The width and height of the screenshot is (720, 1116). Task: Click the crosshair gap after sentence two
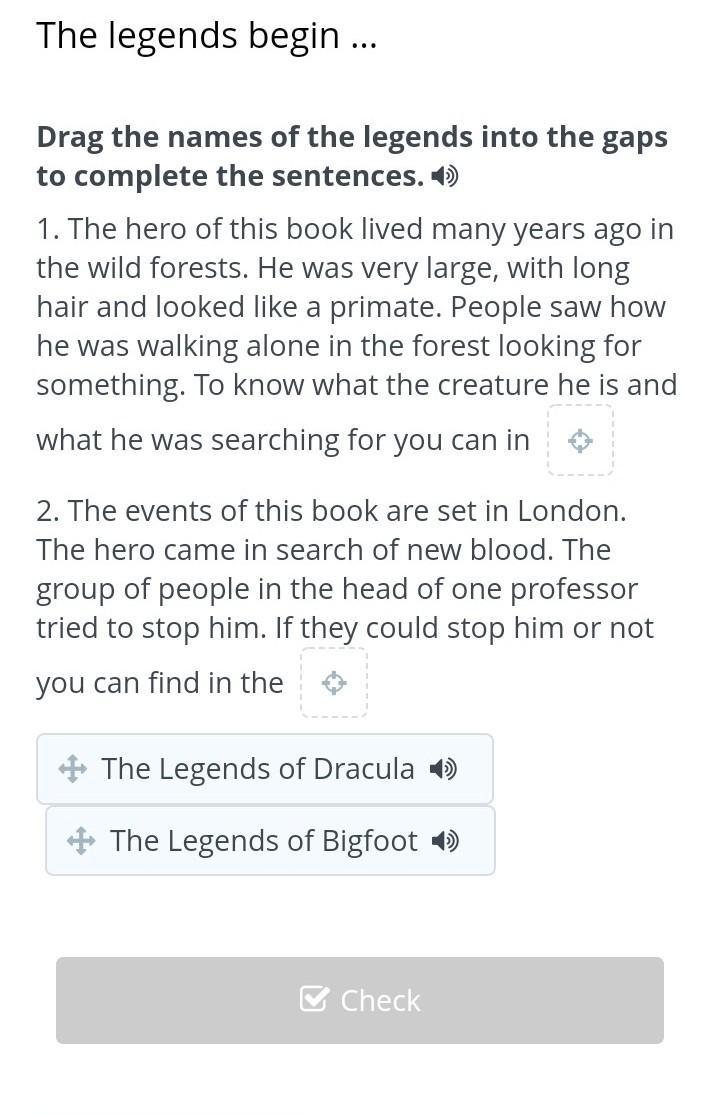(334, 683)
